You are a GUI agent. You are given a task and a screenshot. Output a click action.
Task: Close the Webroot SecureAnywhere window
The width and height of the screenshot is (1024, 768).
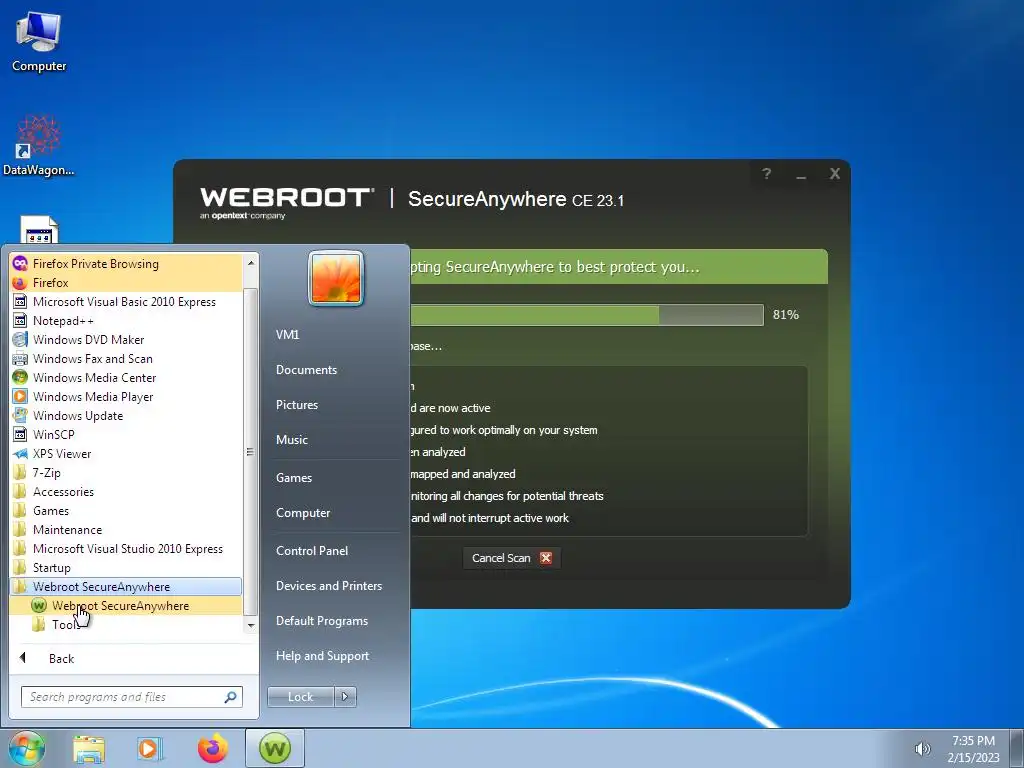click(835, 174)
